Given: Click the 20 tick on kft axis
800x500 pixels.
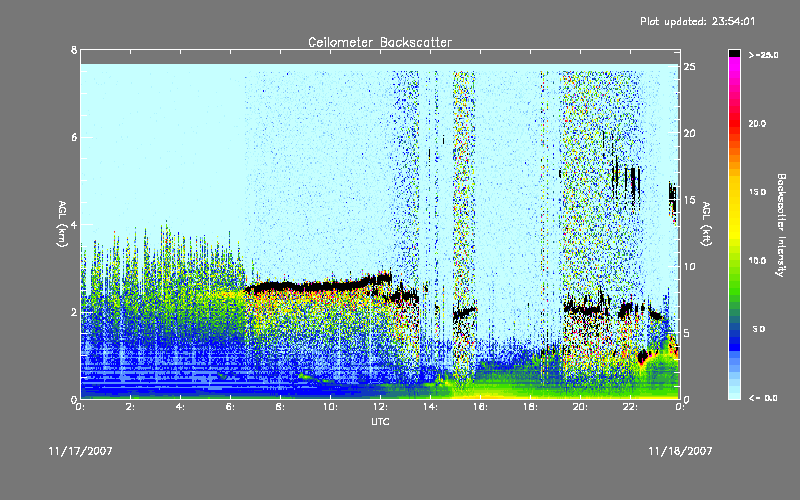Looking at the screenshot, I should click(690, 133).
